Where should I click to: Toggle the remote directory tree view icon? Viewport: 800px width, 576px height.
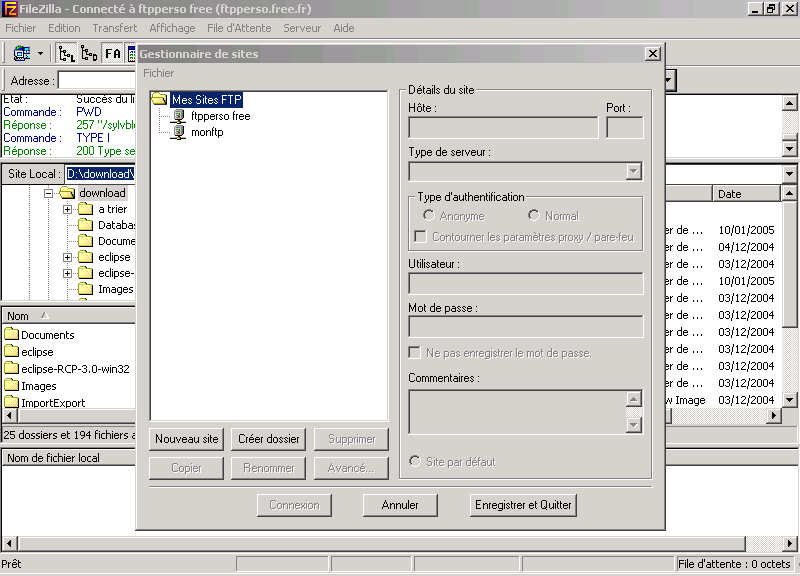pos(89,53)
